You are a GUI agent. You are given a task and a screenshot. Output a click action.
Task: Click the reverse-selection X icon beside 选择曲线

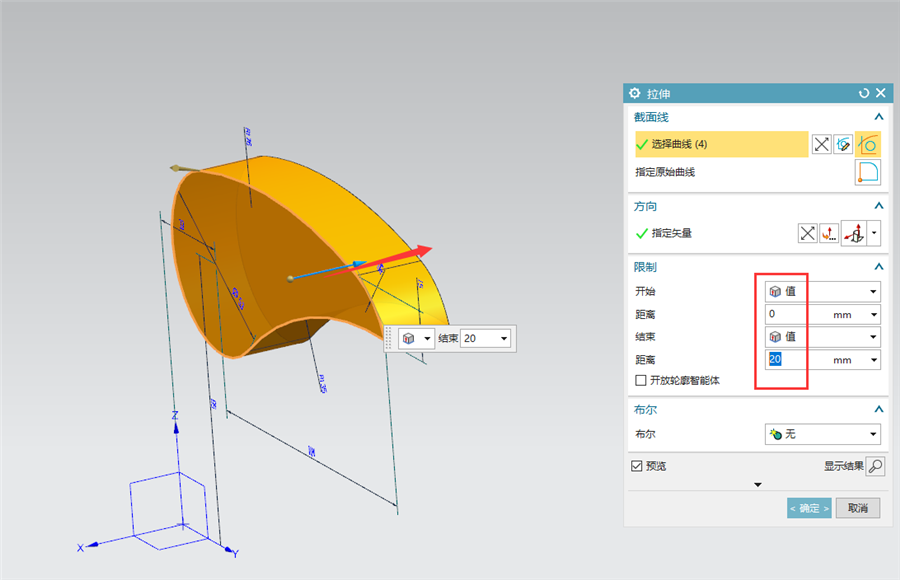821,144
